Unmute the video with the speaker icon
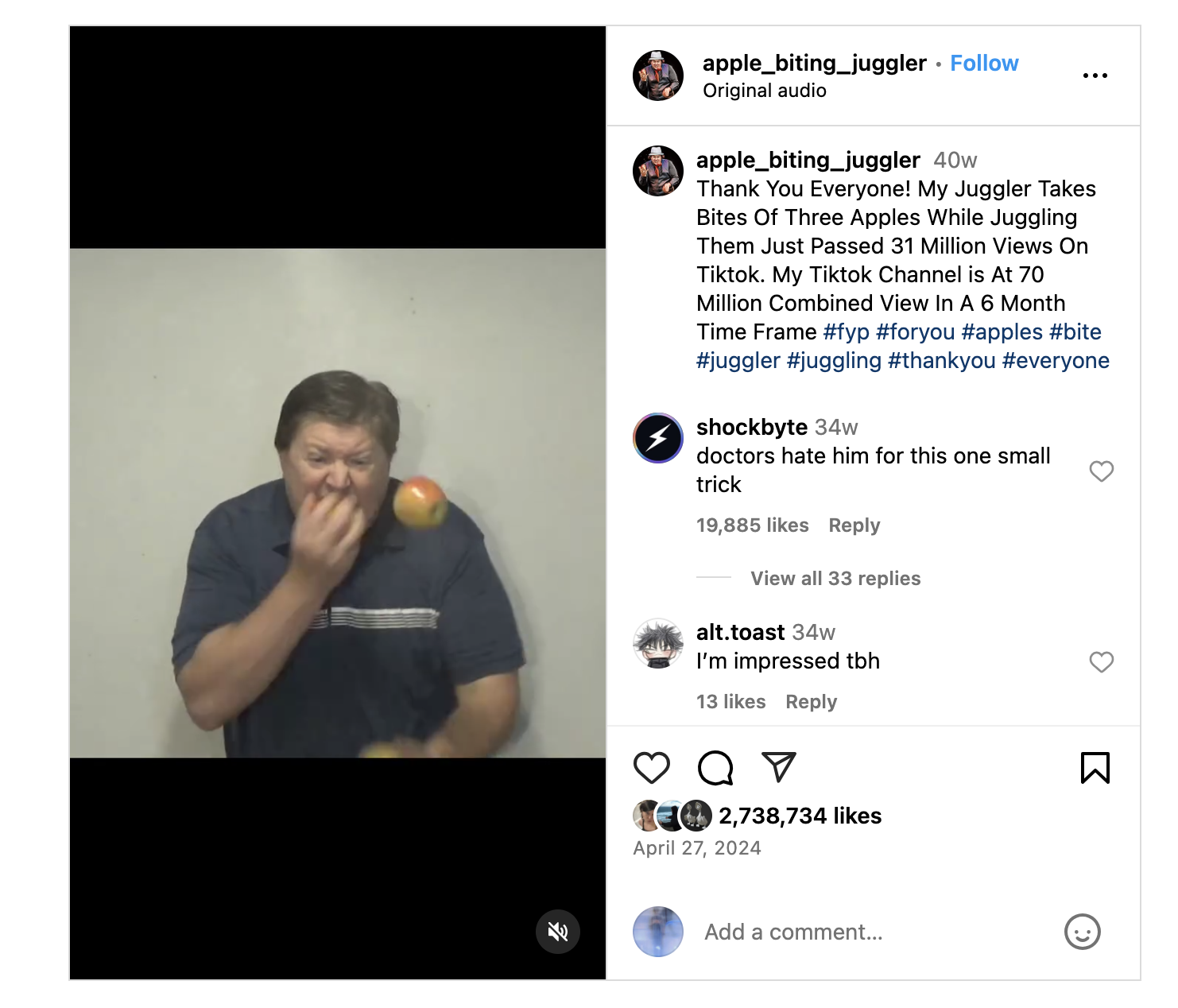The image size is (1178, 1008). (x=558, y=932)
